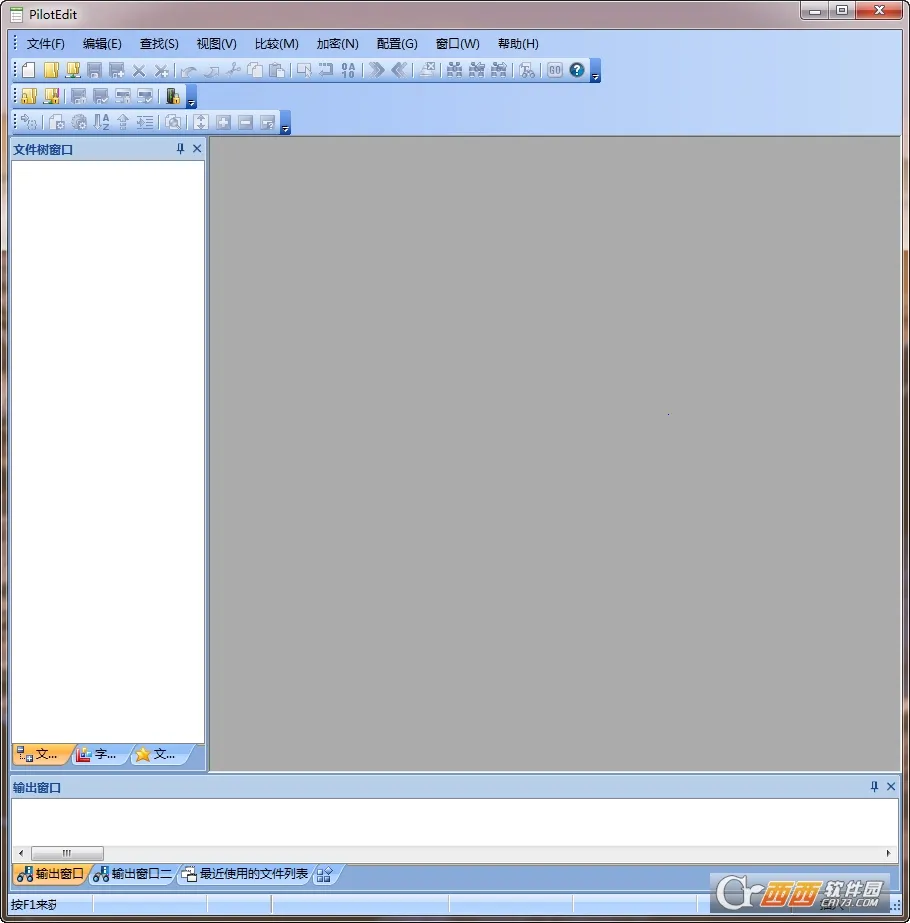
Task: Toggle the collapse minus icon on third toolbar
Action: pyautogui.click(x=244, y=121)
